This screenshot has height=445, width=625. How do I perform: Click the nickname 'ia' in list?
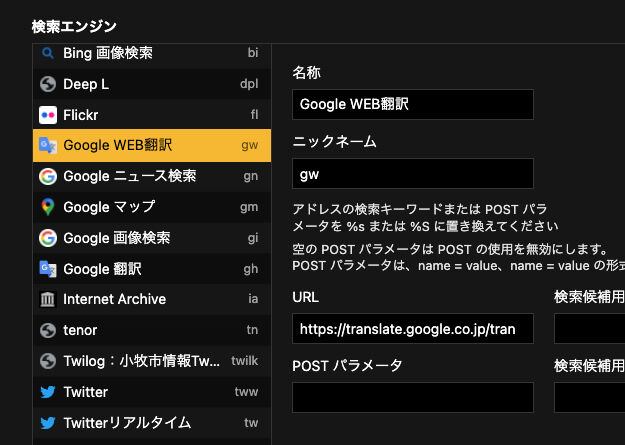coord(254,299)
